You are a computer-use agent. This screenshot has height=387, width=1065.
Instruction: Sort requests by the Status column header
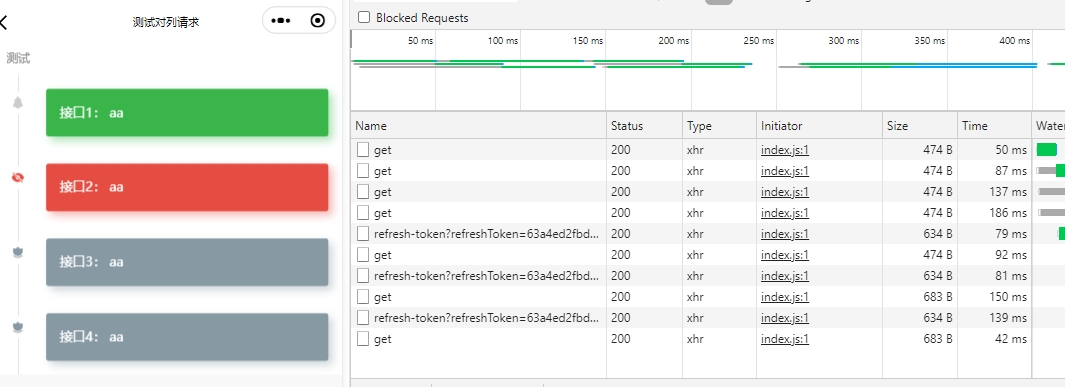[645, 126]
